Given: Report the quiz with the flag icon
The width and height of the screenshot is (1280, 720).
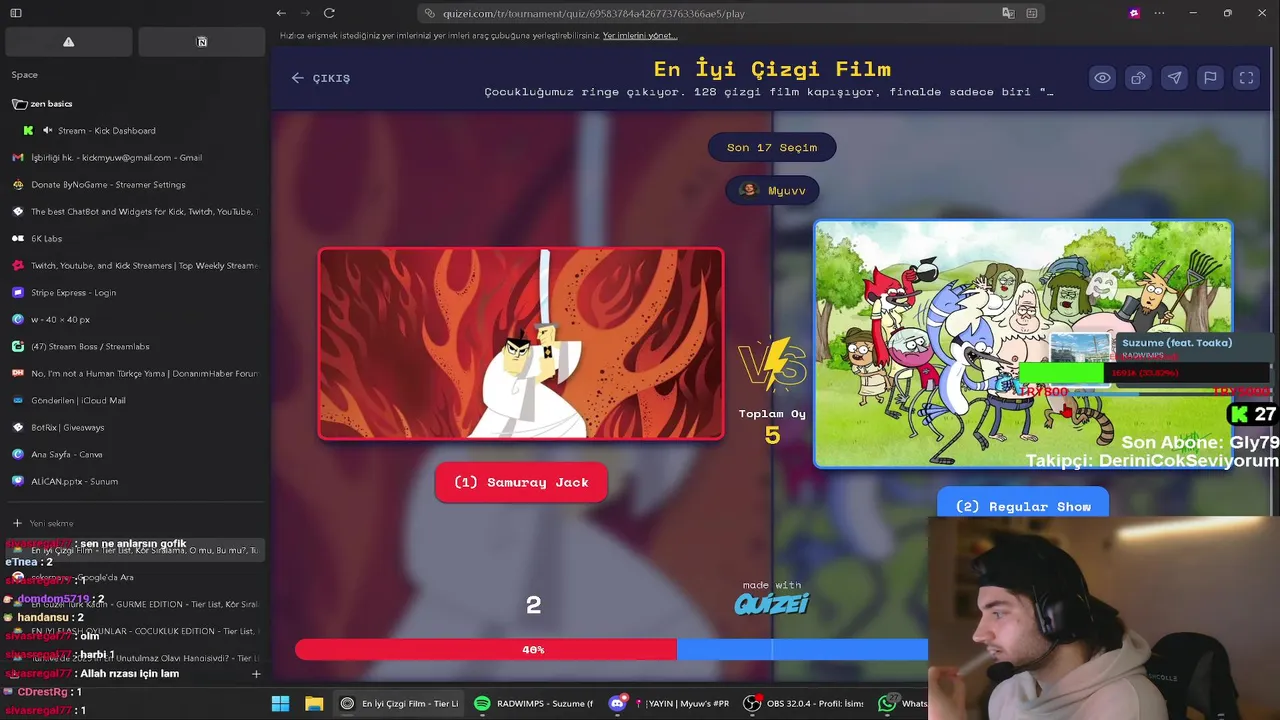Looking at the screenshot, I should click(x=1210, y=78).
